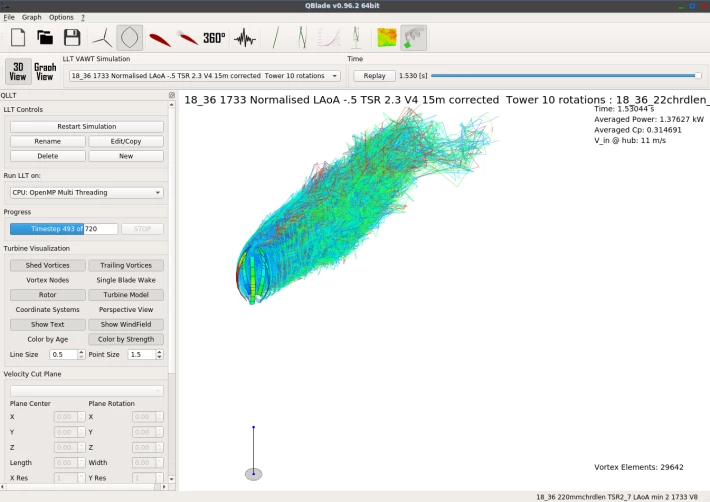Delete the current simulation
Screen dimensions: 710x502
coord(48,156)
